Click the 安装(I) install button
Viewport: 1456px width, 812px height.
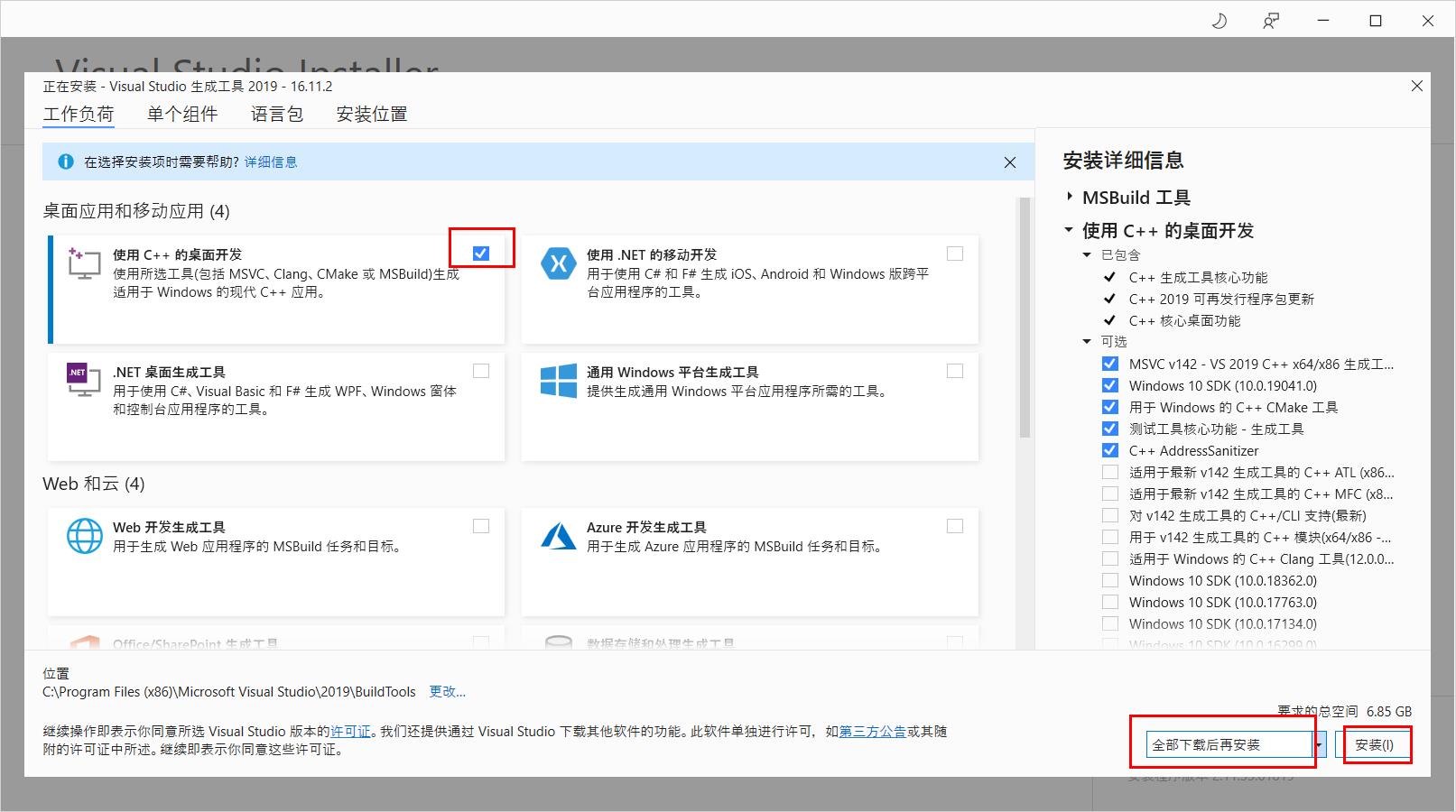pos(1374,744)
